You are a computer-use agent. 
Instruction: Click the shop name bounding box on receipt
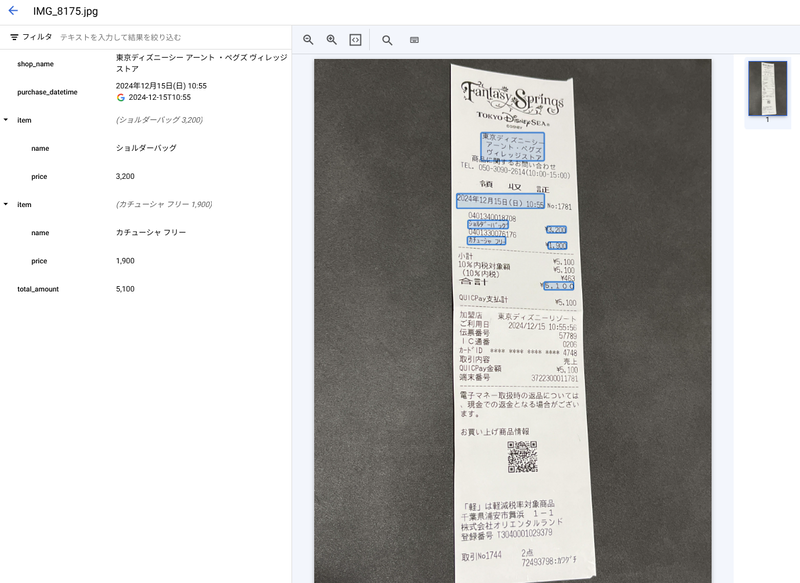tap(512, 147)
